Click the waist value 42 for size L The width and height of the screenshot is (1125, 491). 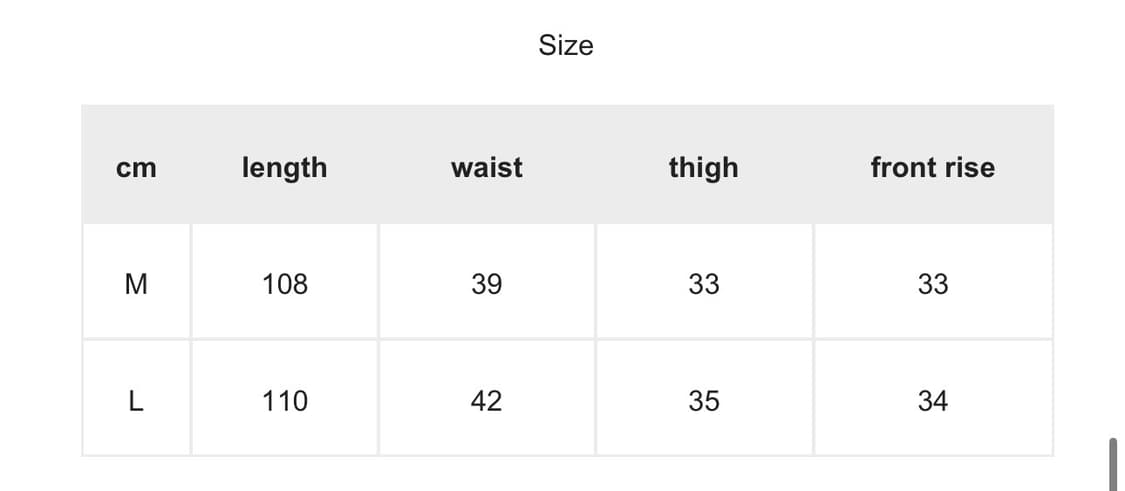coord(487,402)
